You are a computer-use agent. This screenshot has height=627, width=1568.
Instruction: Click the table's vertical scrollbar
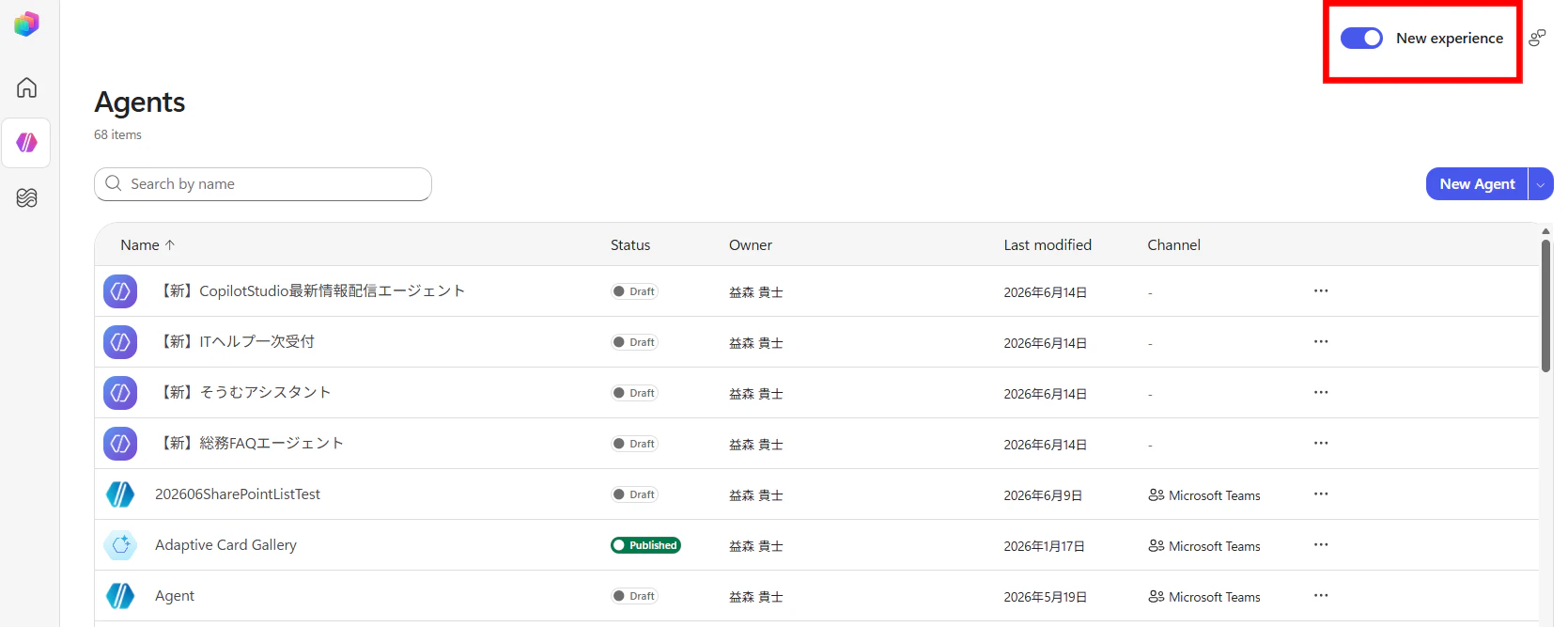(x=1545, y=306)
